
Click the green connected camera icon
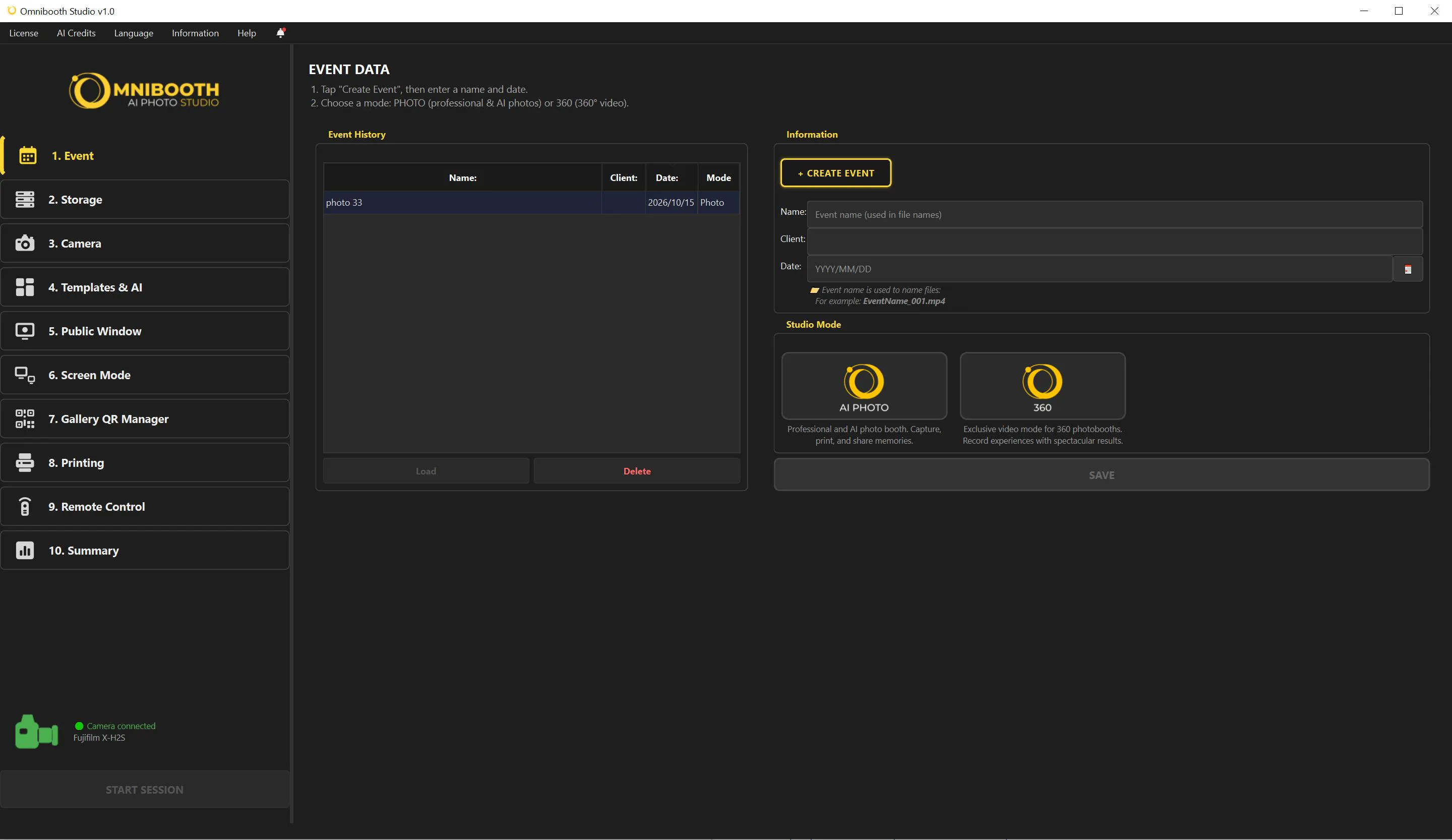(x=36, y=732)
